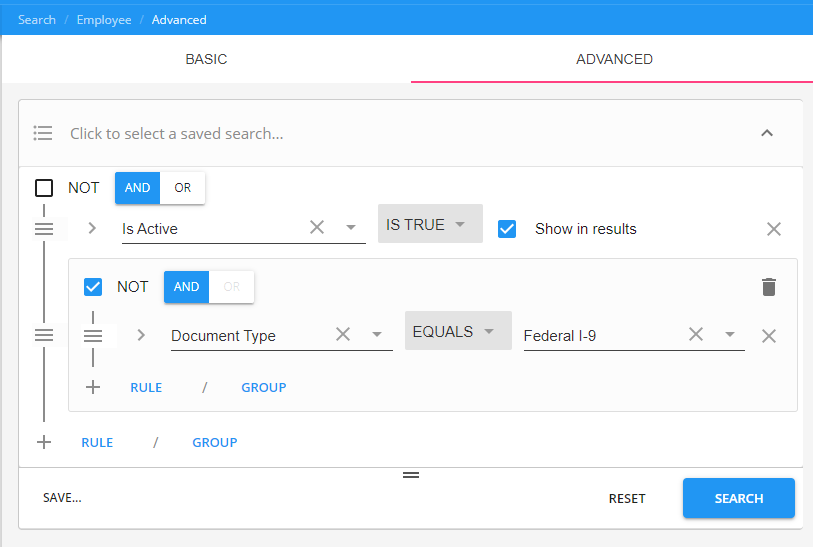Open the IS TRUE operator dropdown
Image resolution: width=813 pixels, height=547 pixels.
pyautogui.click(x=429, y=224)
